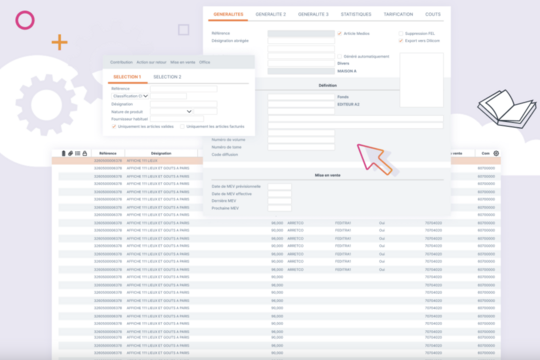Click the open book illustration
The image size is (540, 360).
(507, 108)
